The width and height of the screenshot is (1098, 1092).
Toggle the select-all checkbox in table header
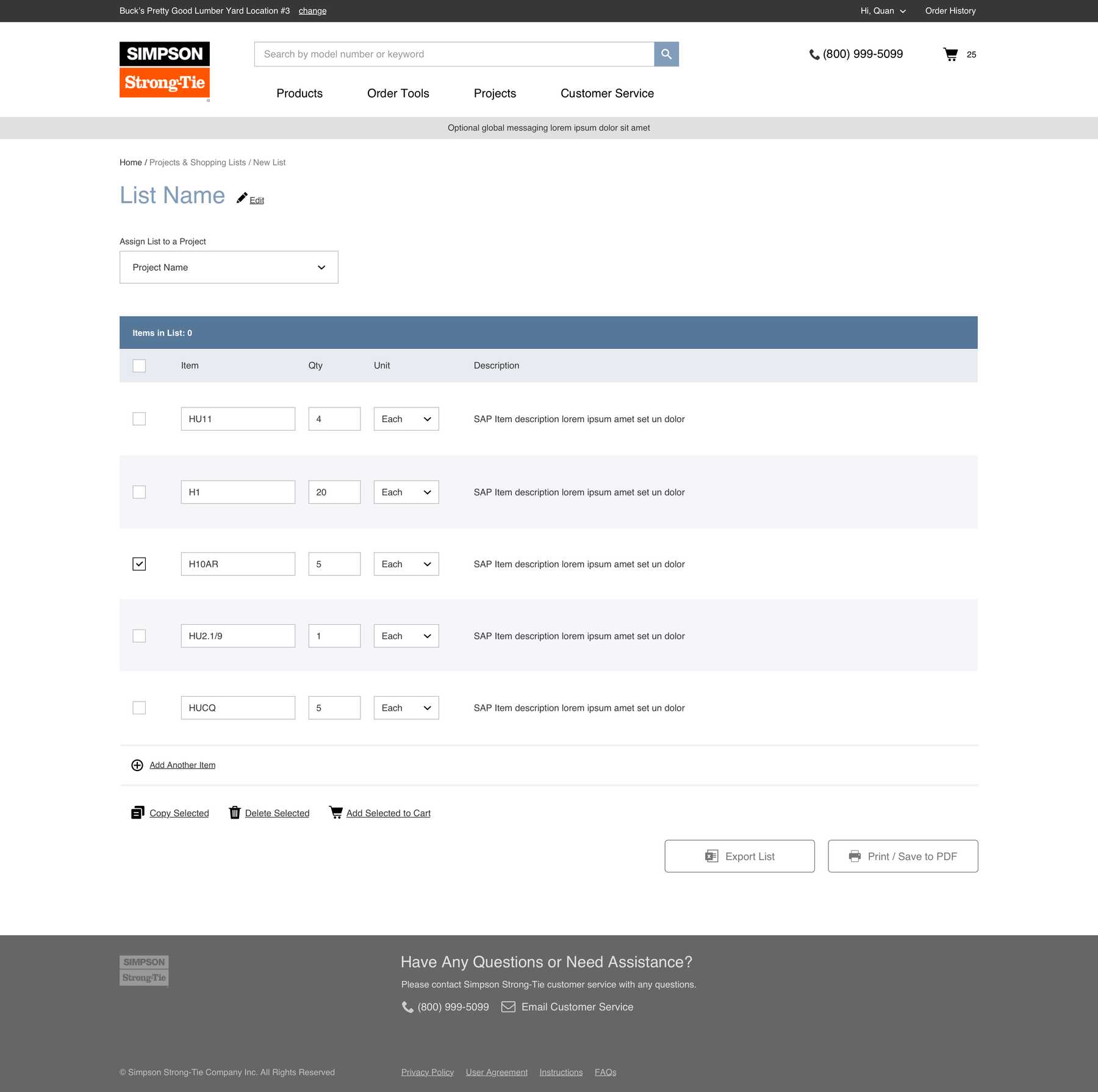pos(139,366)
